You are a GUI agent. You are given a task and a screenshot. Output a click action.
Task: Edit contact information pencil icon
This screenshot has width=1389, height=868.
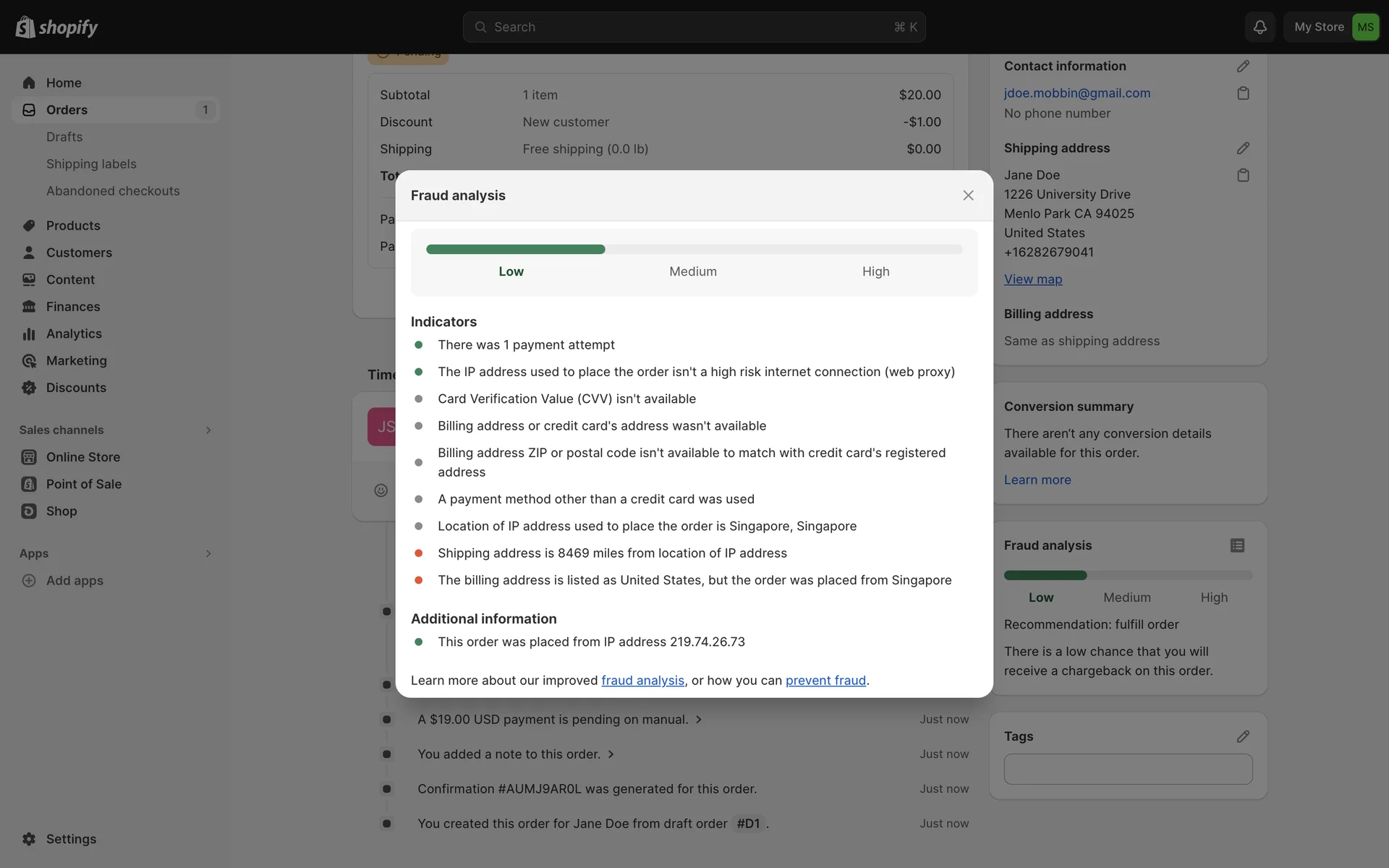tap(1243, 66)
